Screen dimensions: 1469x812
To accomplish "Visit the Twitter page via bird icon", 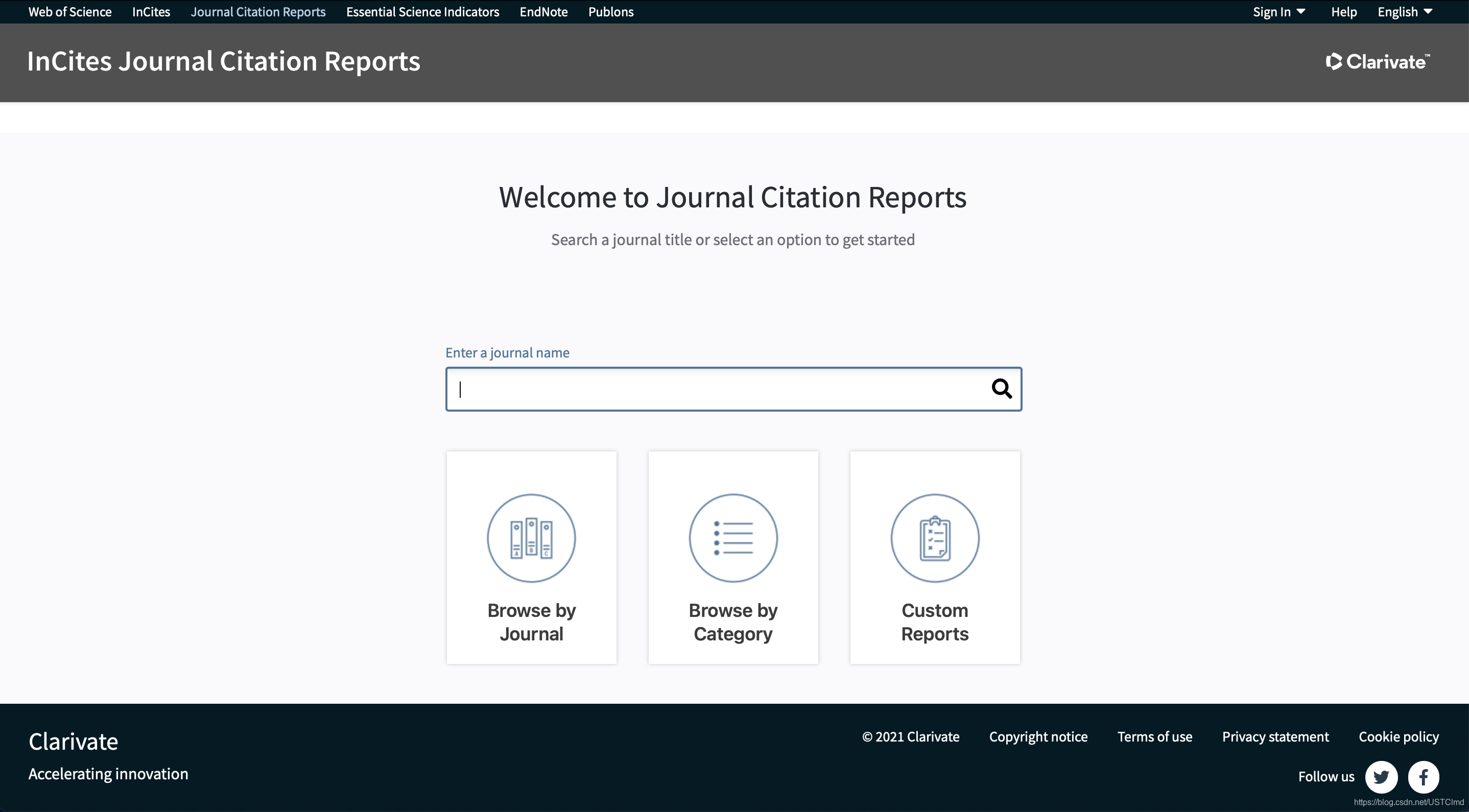I will tap(1381, 777).
